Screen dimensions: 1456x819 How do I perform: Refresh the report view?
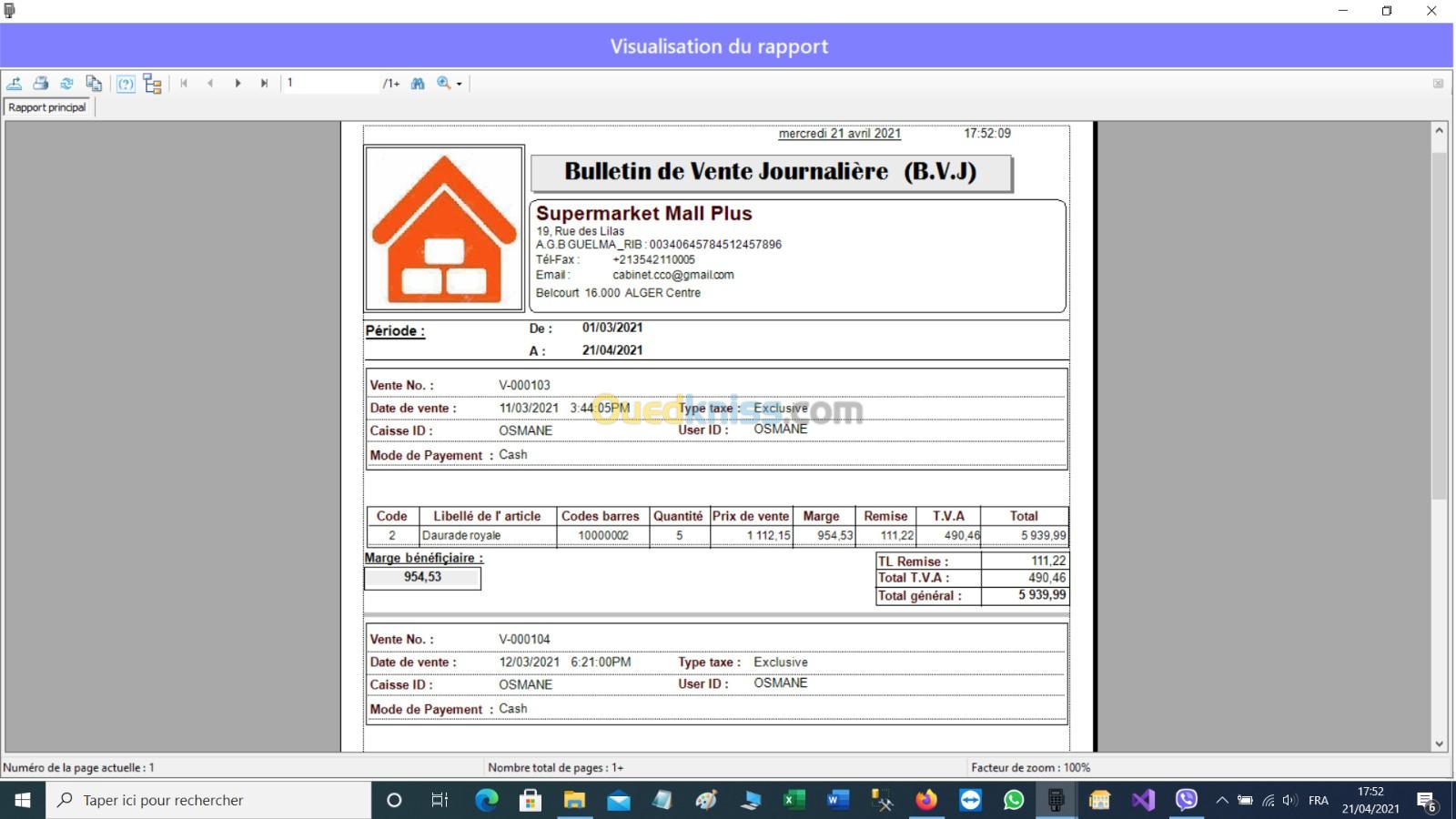click(66, 84)
